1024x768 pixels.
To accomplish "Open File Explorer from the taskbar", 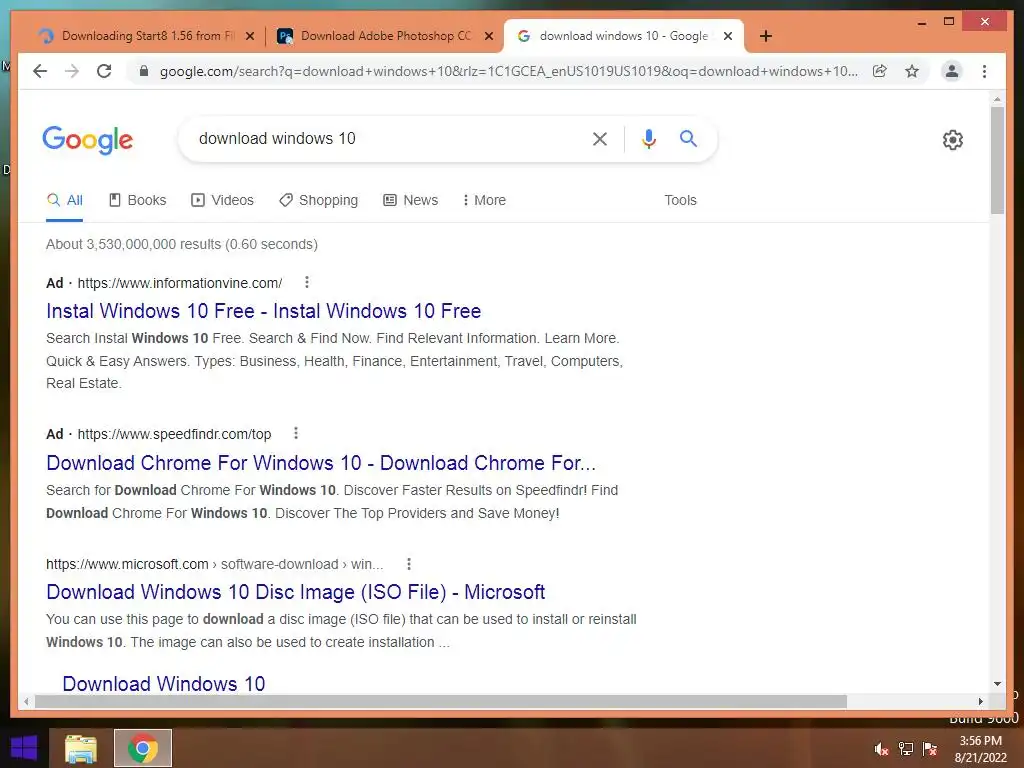I will 81,748.
